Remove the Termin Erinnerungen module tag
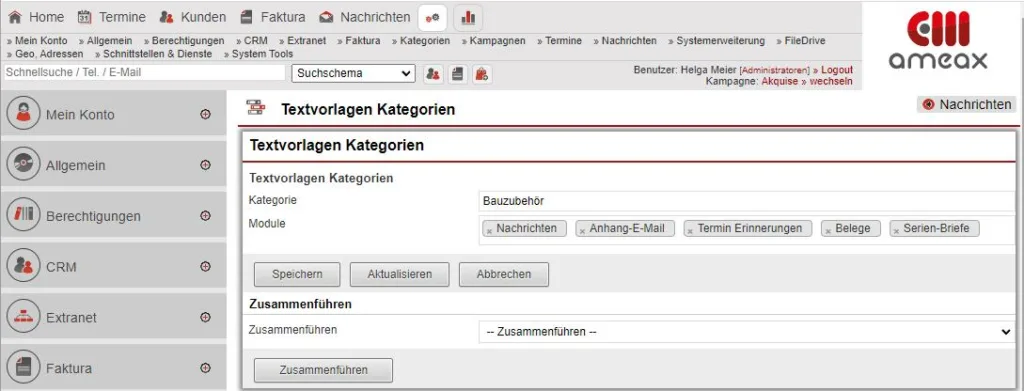The image size is (1024, 391). pyautogui.click(x=689, y=230)
